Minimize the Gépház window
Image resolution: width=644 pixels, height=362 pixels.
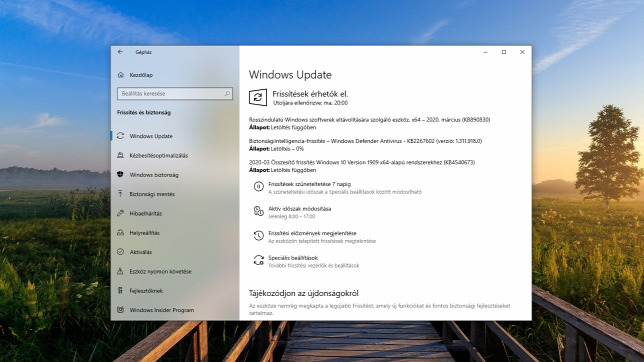click(x=485, y=52)
